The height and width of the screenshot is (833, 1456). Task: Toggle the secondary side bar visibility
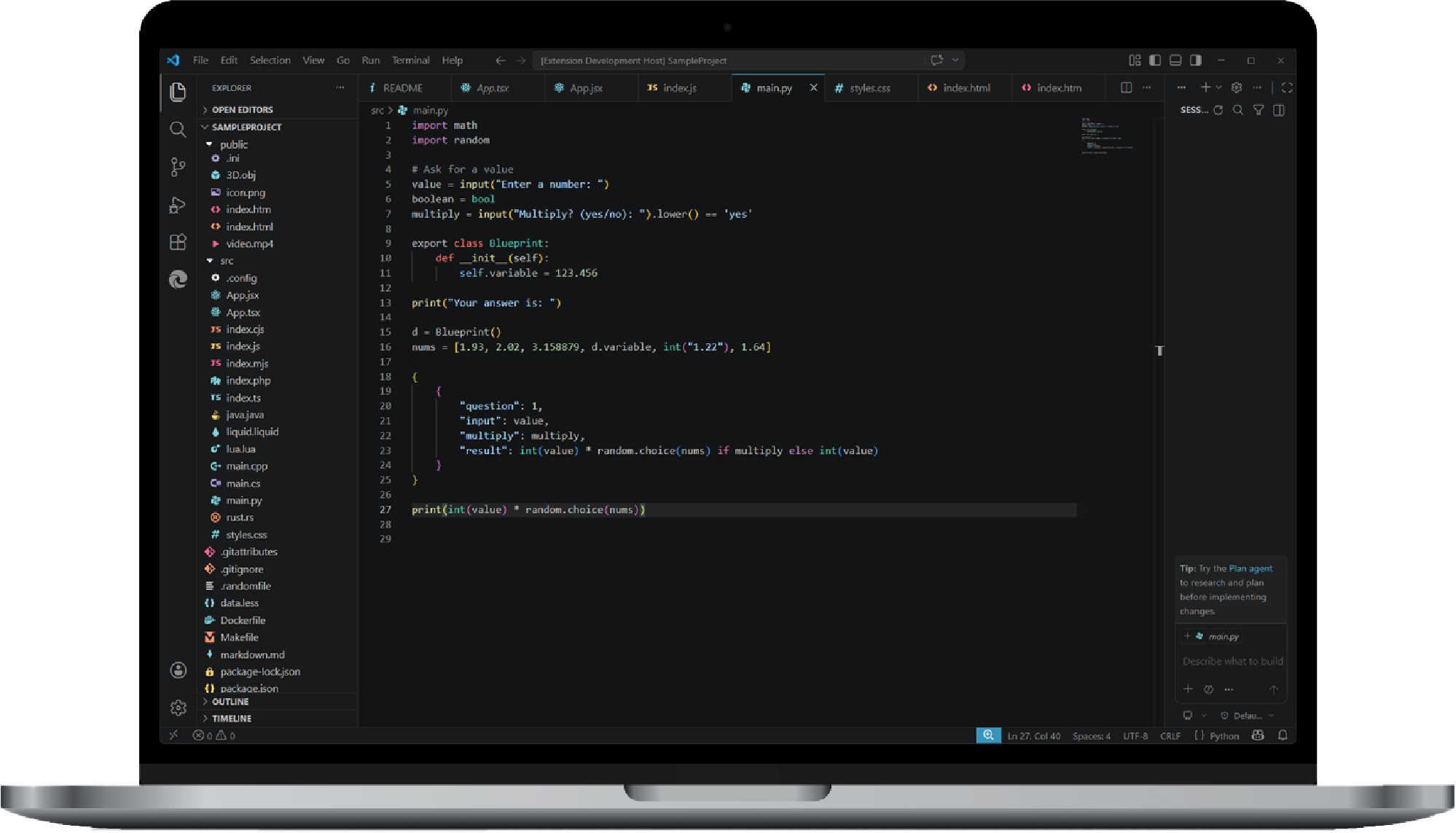click(x=1196, y=60)
